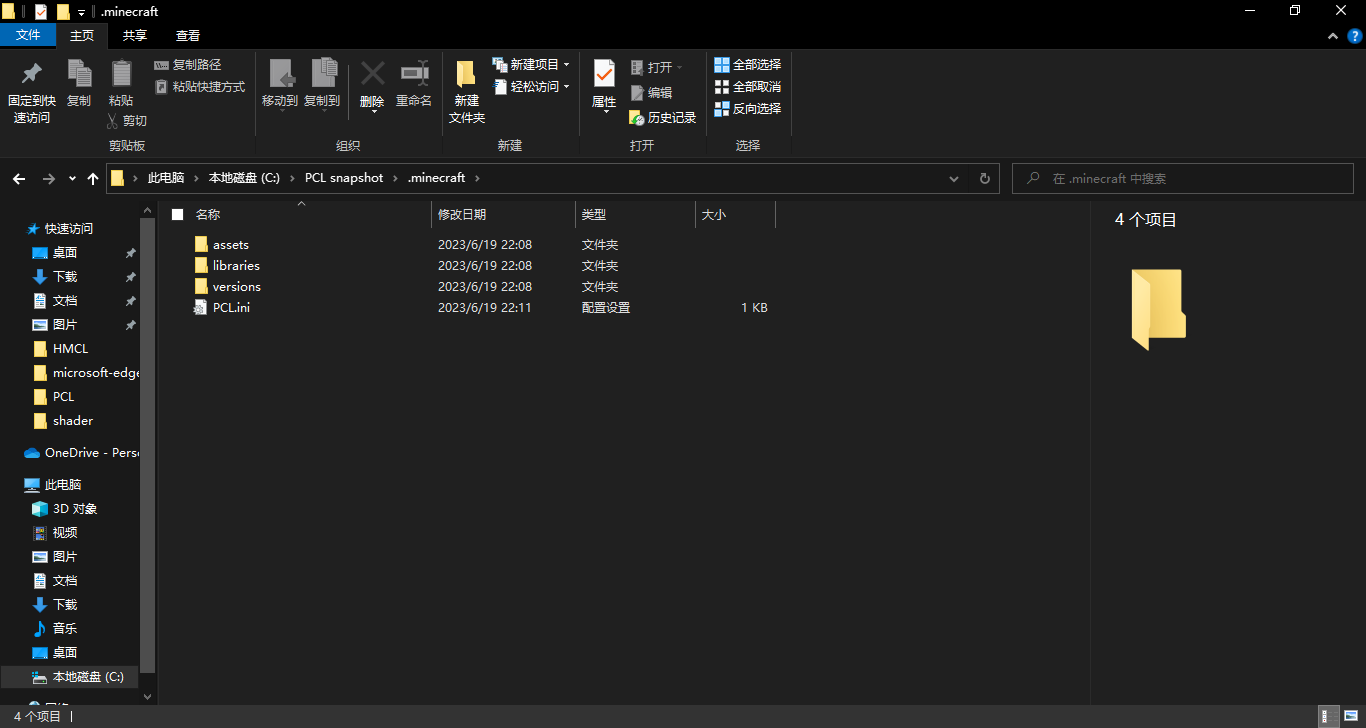Navigate to PCL snapshot via breadcrumb
Screen dimensions: 1366x728
click(x=344, y=178)
